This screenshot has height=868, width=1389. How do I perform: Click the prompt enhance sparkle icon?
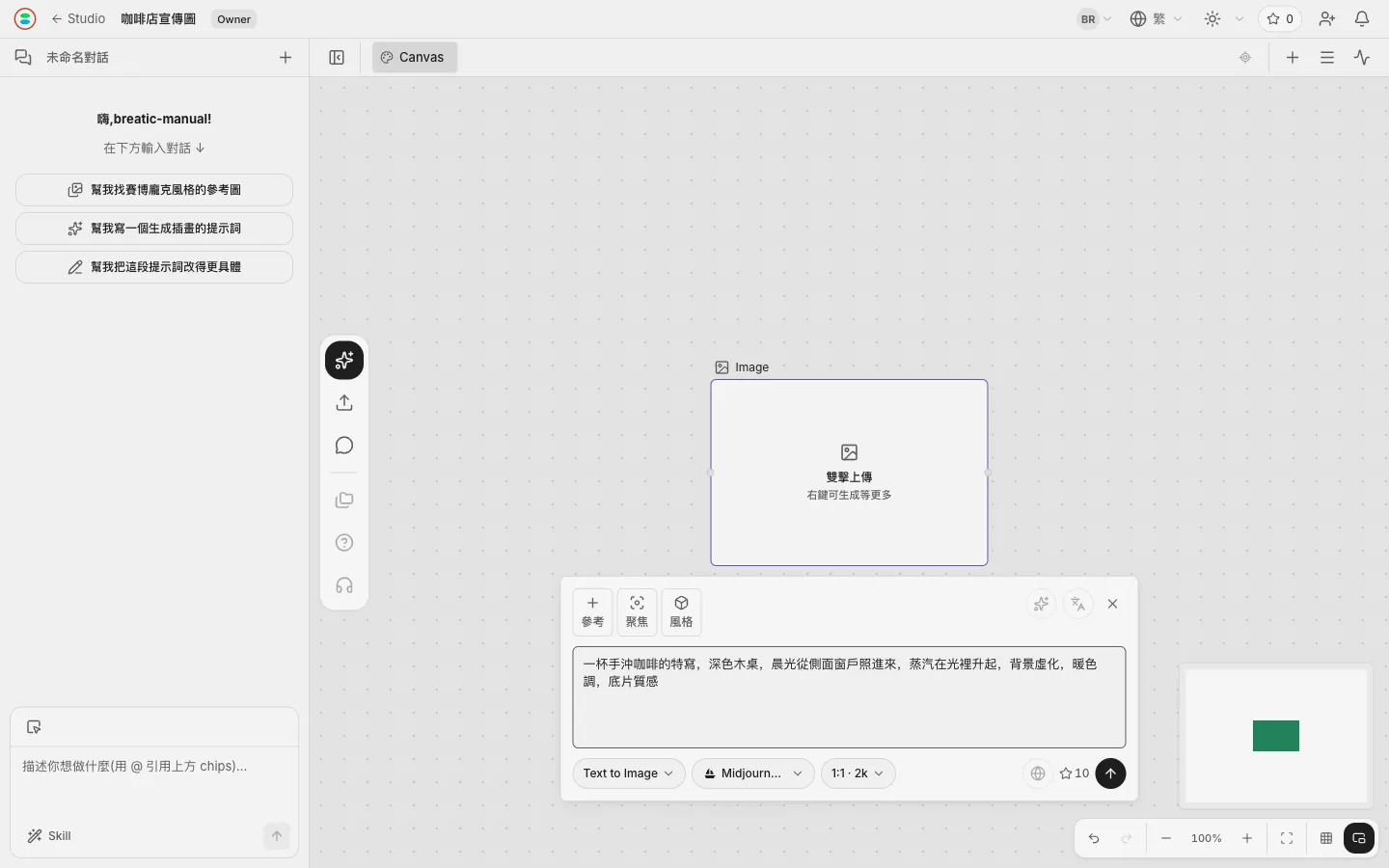(x=1041, y=604)
